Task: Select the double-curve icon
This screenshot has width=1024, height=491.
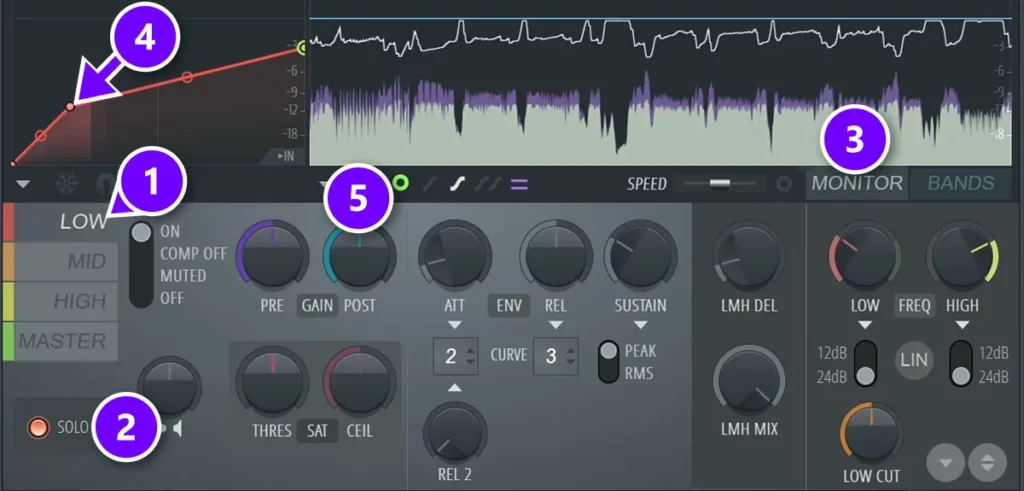Action: 489,184
